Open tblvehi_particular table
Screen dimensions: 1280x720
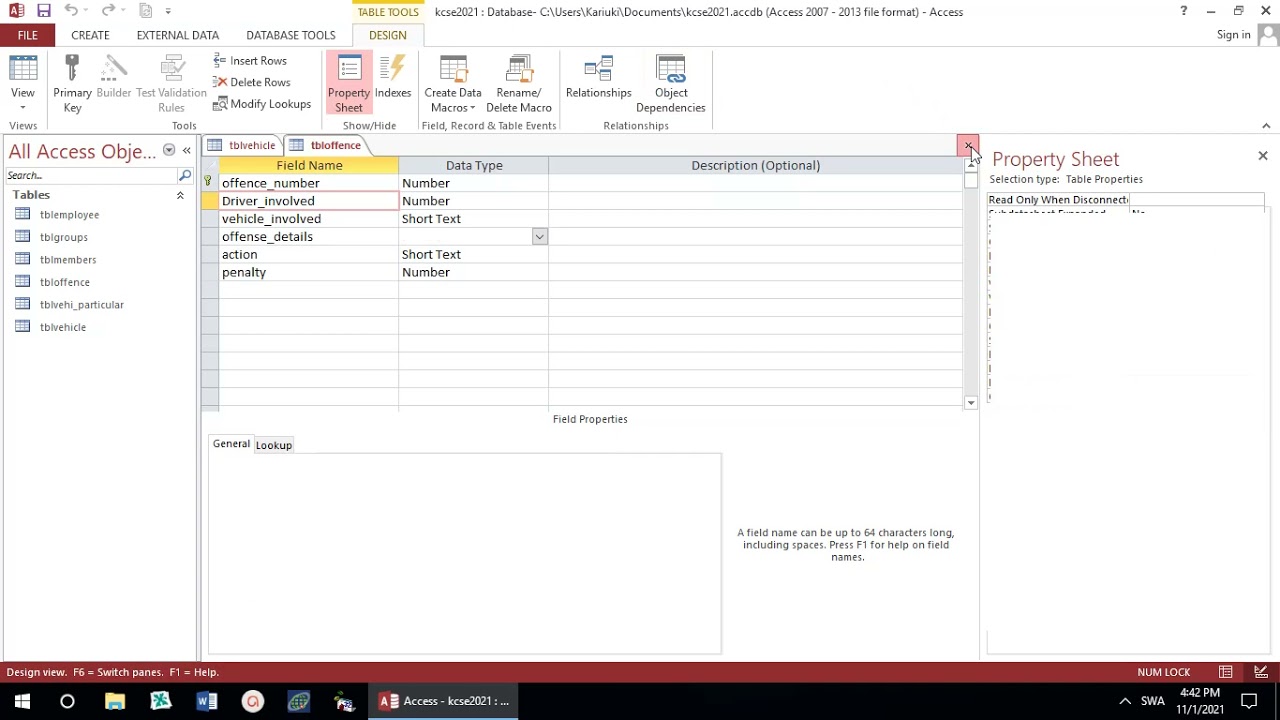click(x=82, y=305)
